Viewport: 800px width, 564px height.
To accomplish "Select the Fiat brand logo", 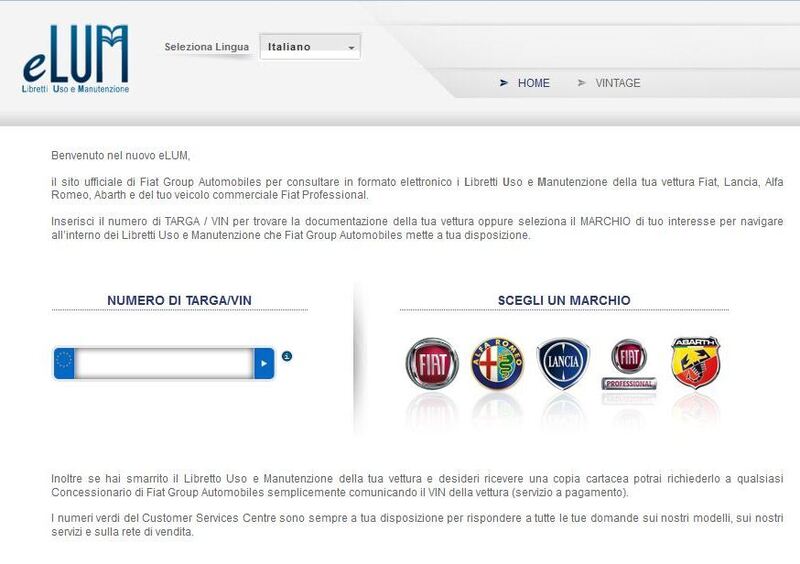I will (x=431, y=363).
